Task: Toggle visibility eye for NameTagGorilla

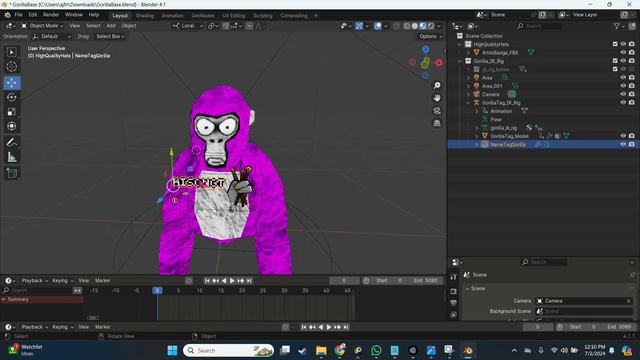Action: [x=623, y=144]
